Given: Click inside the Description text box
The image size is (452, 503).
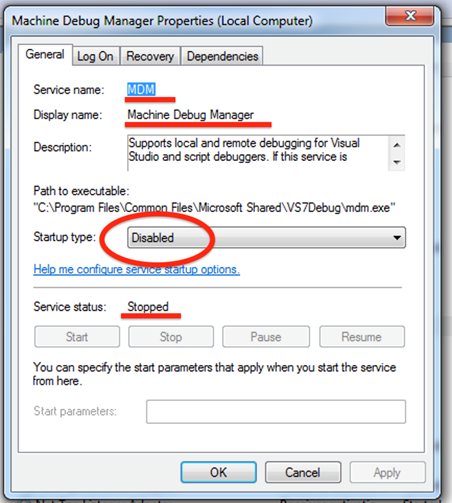Looking at the screenshot, I should tap(258, 153).
